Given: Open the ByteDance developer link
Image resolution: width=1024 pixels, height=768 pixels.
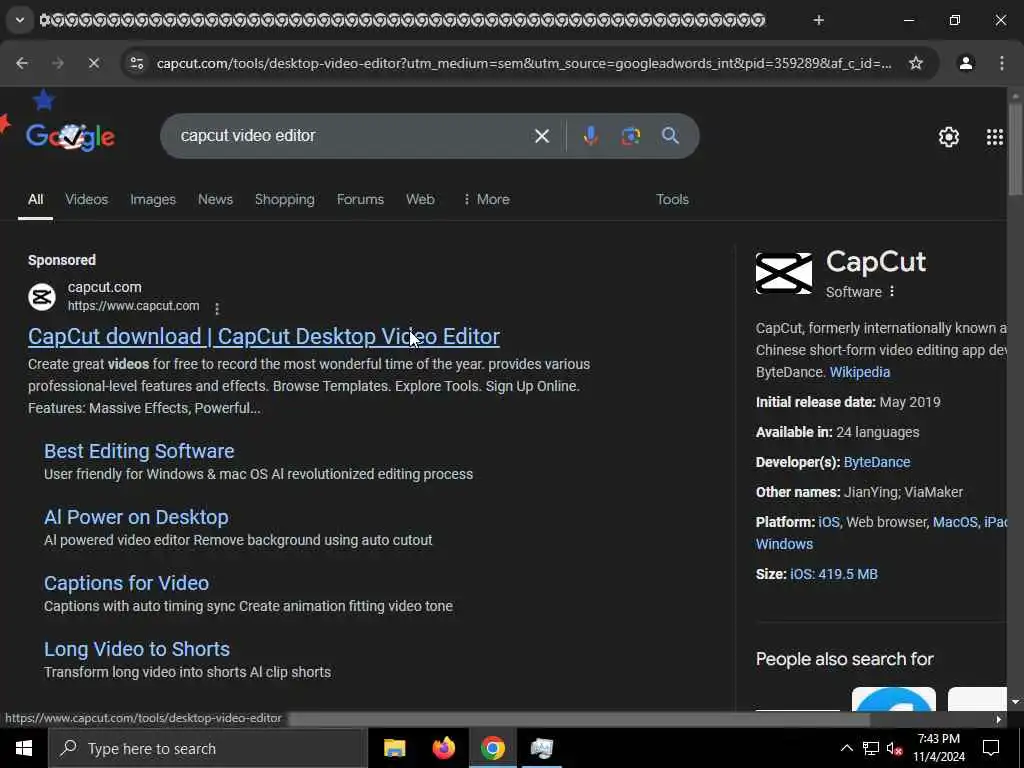Looking at the screenshot, I should (876, 462).
